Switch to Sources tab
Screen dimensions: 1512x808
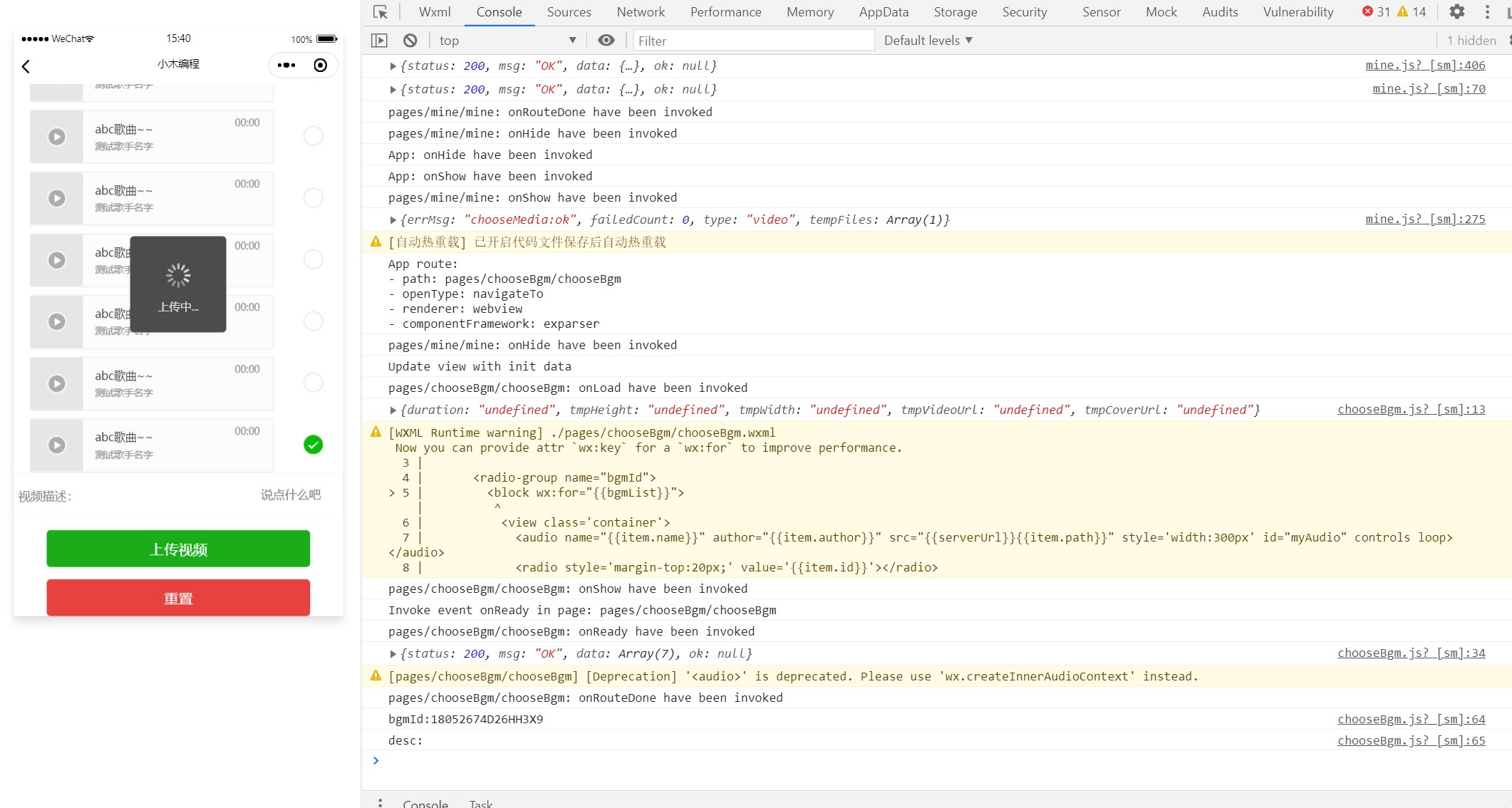(569, 12)
